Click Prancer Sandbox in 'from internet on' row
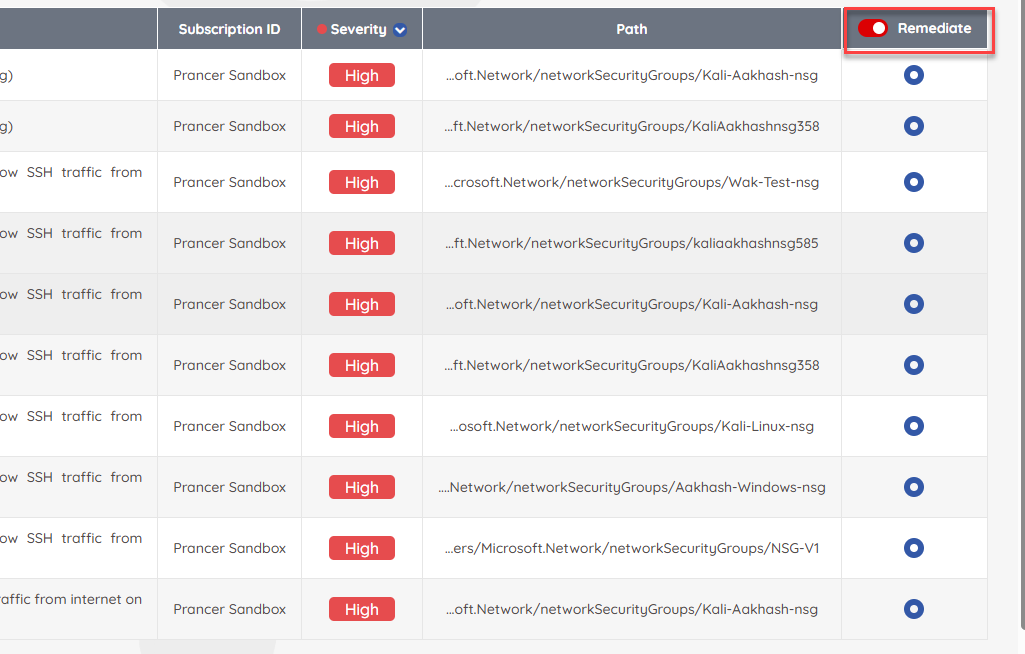The height and width of the screenshot is (654, 1025). point(229,610)
